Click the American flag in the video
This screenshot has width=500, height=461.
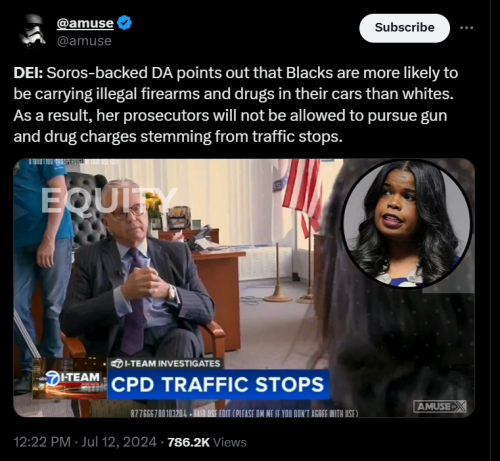(x=302, y=194)
